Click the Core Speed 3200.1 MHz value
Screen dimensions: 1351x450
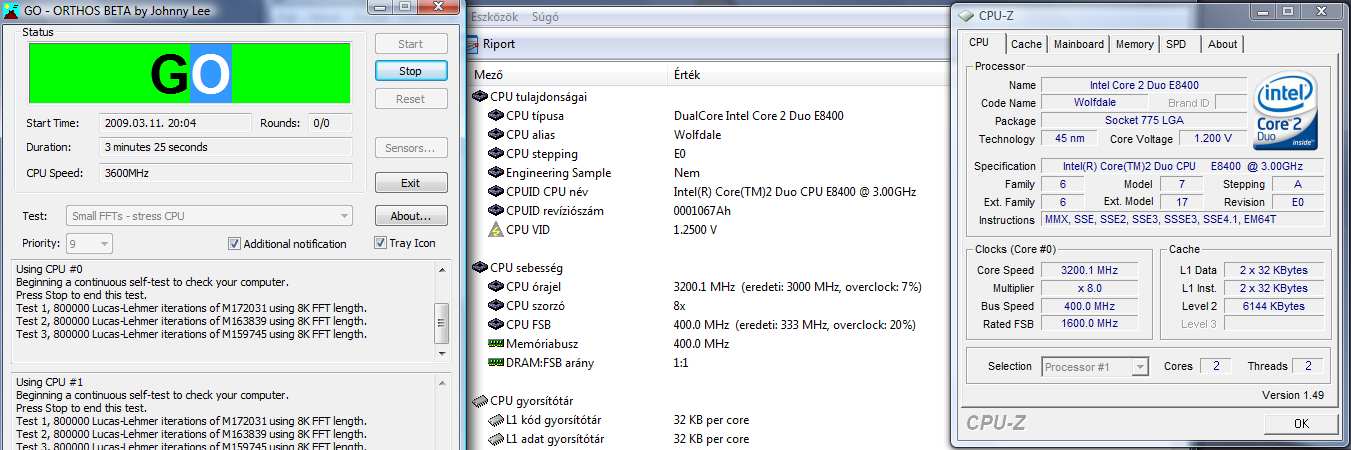(x=1089, y=270)
